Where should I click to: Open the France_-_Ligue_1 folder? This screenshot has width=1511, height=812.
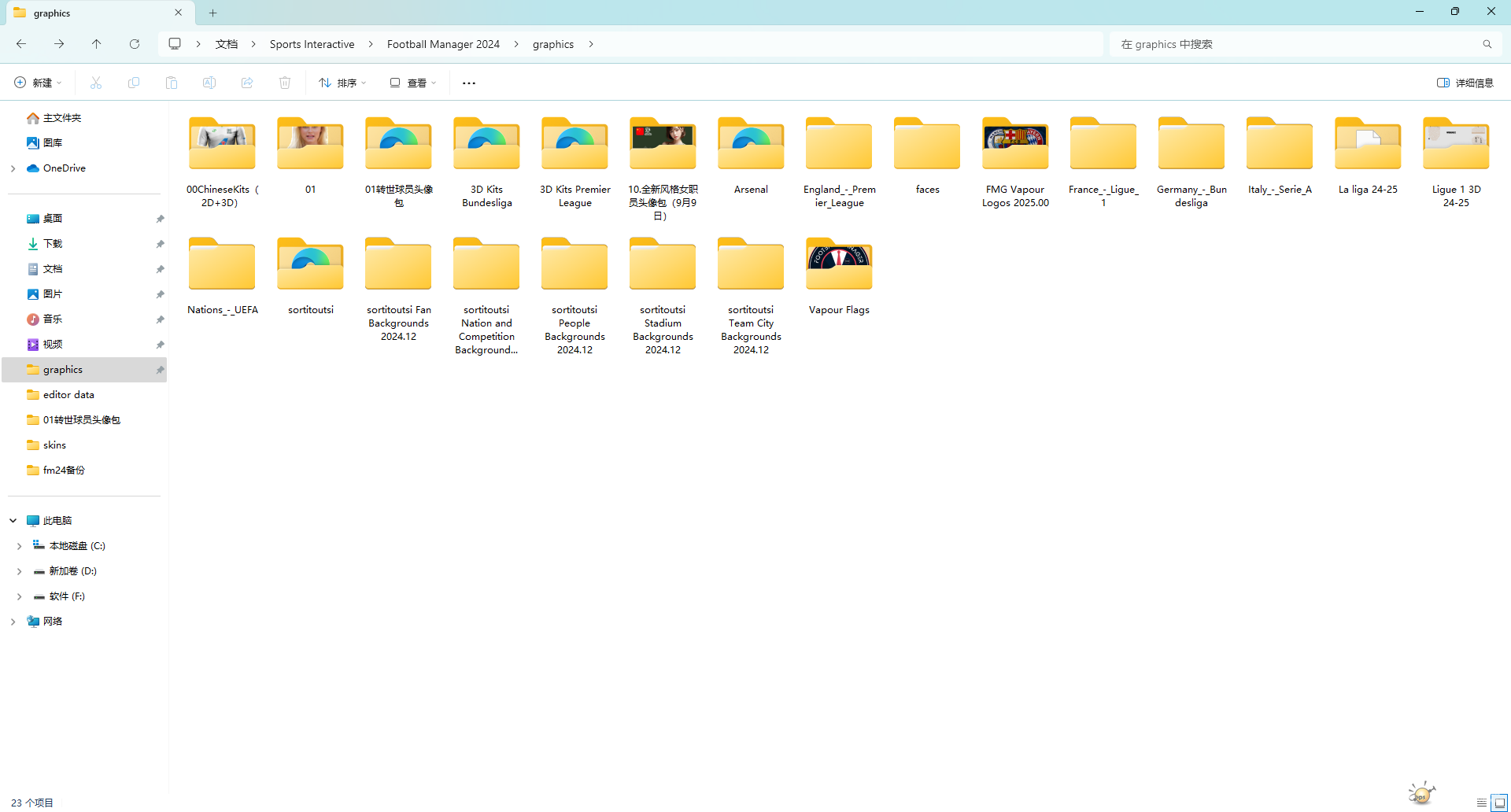coord(1104,162)
